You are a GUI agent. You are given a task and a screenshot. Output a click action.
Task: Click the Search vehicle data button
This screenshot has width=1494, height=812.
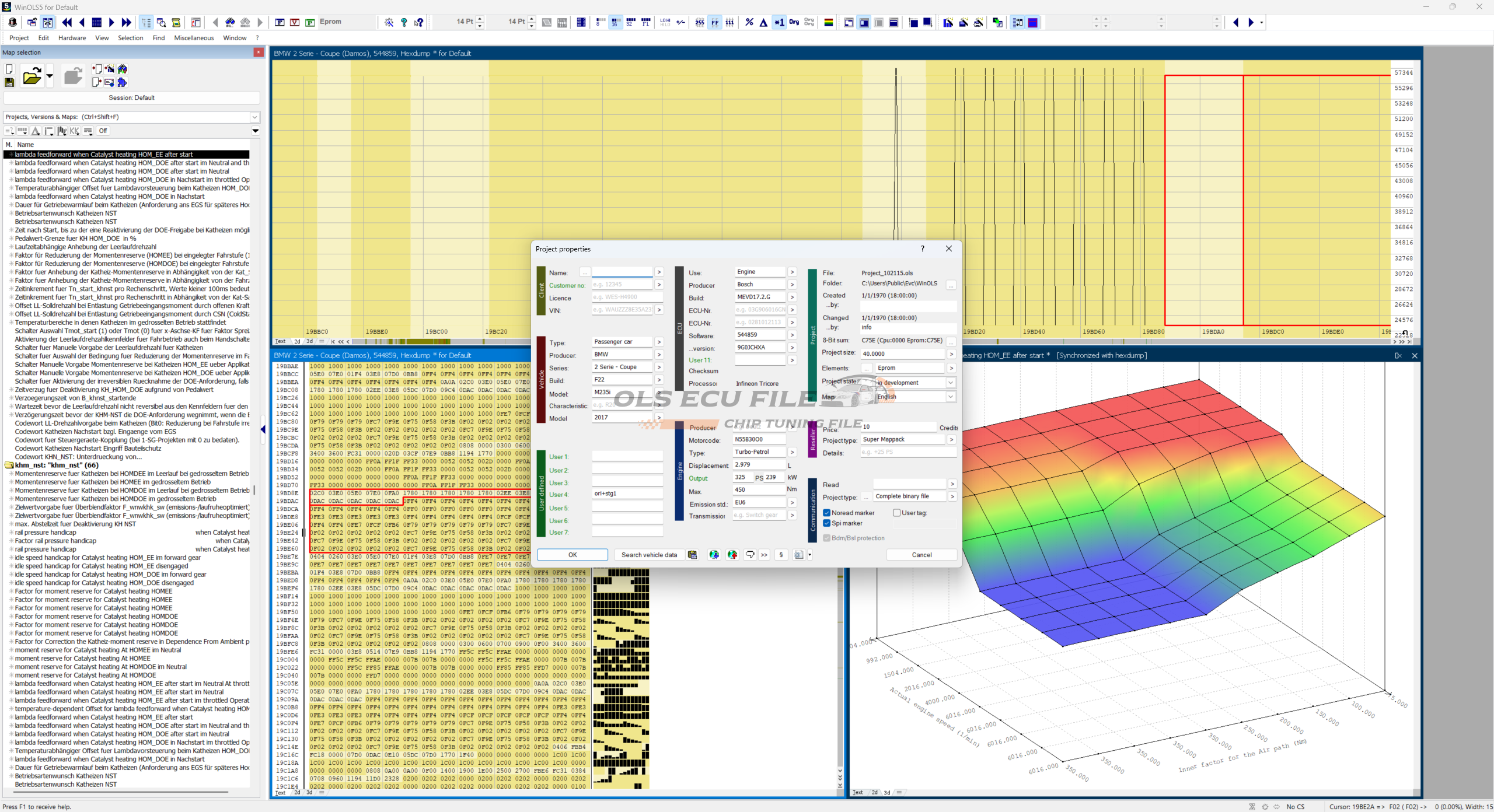tap(649, 555)
